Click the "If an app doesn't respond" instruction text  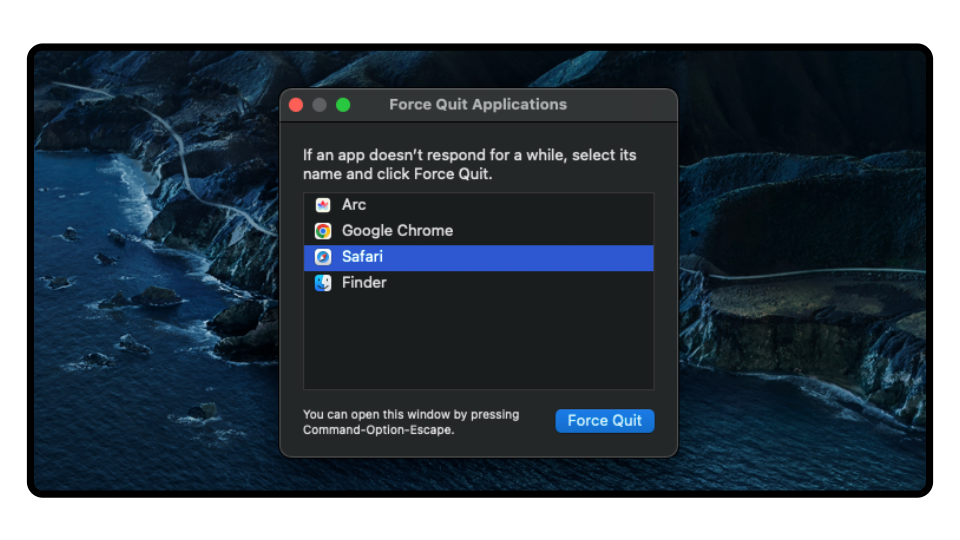[x=469, y=164]
